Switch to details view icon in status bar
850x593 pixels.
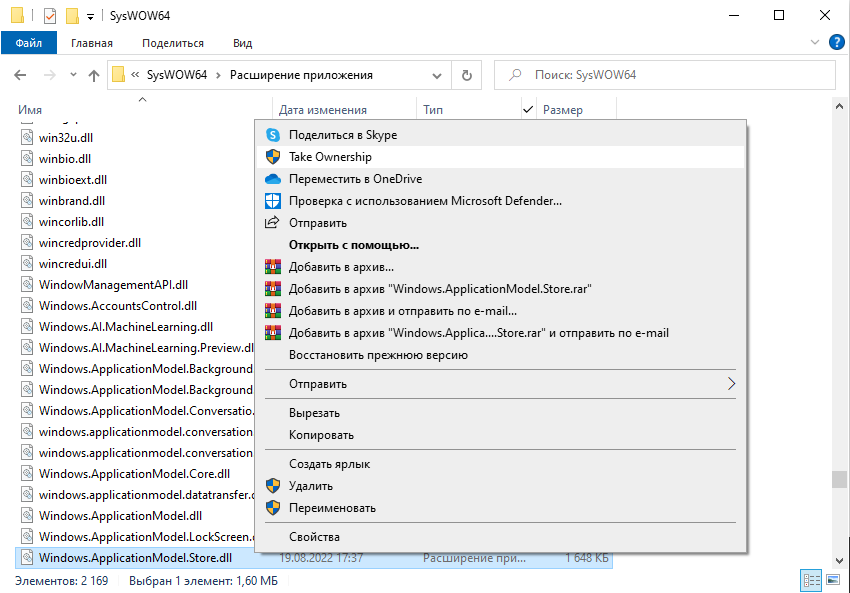point(811,581)
